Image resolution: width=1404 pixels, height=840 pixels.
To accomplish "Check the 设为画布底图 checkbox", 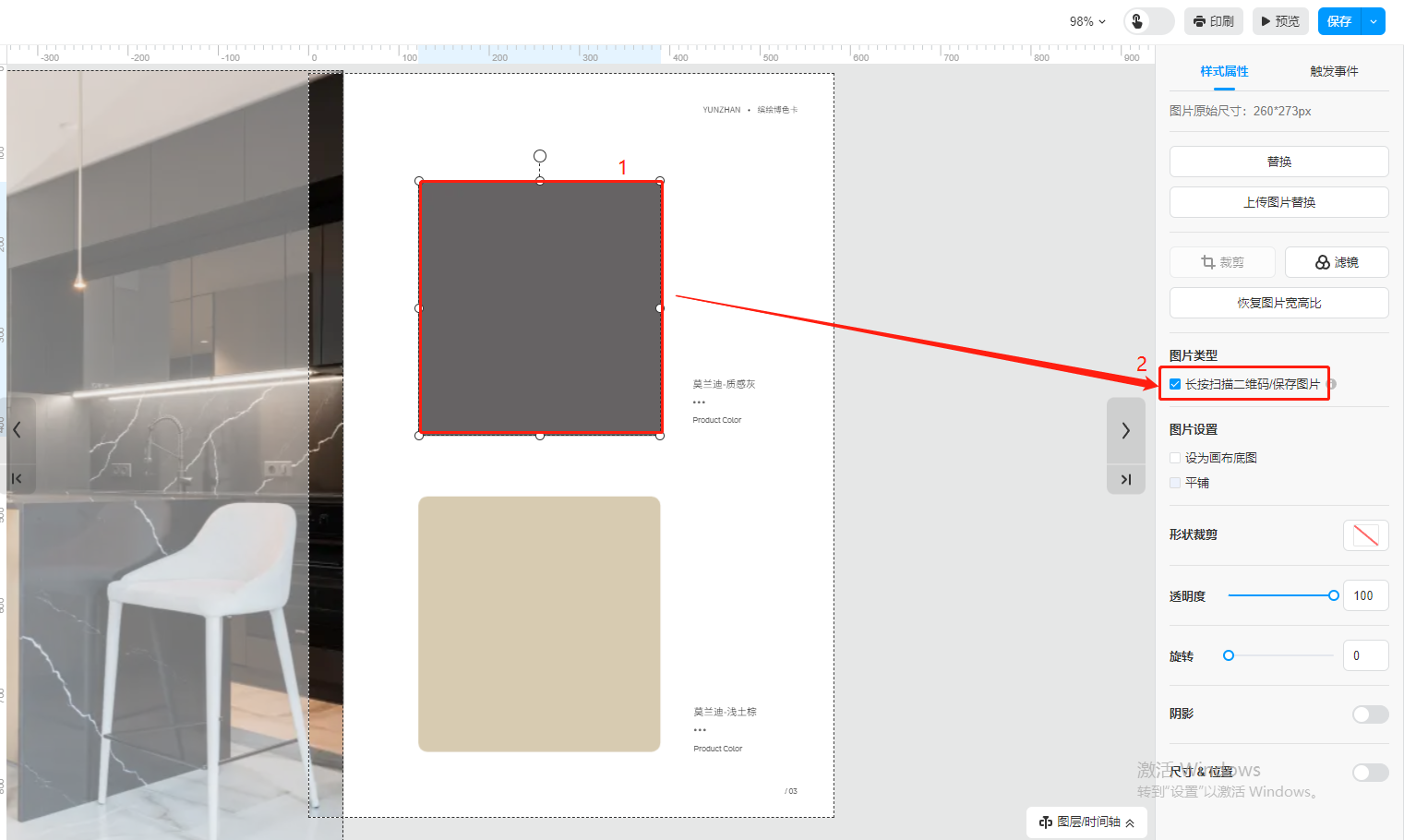I will click(1175, 458).
